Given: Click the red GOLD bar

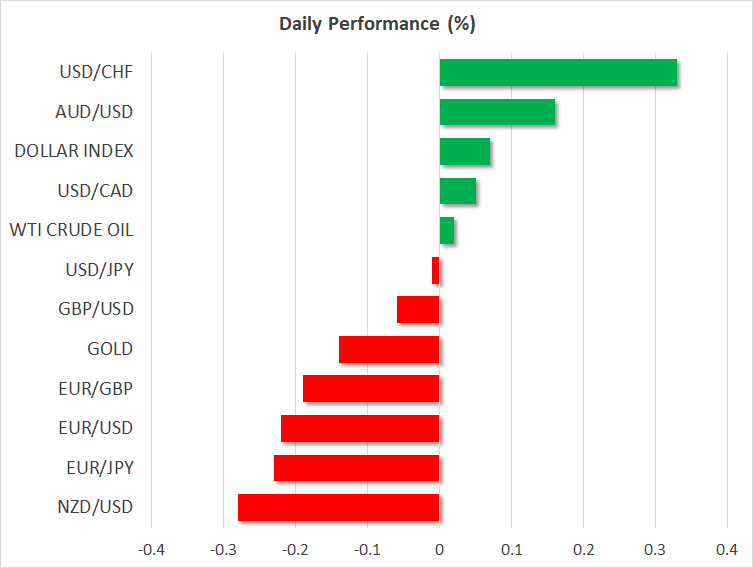Looking at the screenshot, I should tap(389, 349).
